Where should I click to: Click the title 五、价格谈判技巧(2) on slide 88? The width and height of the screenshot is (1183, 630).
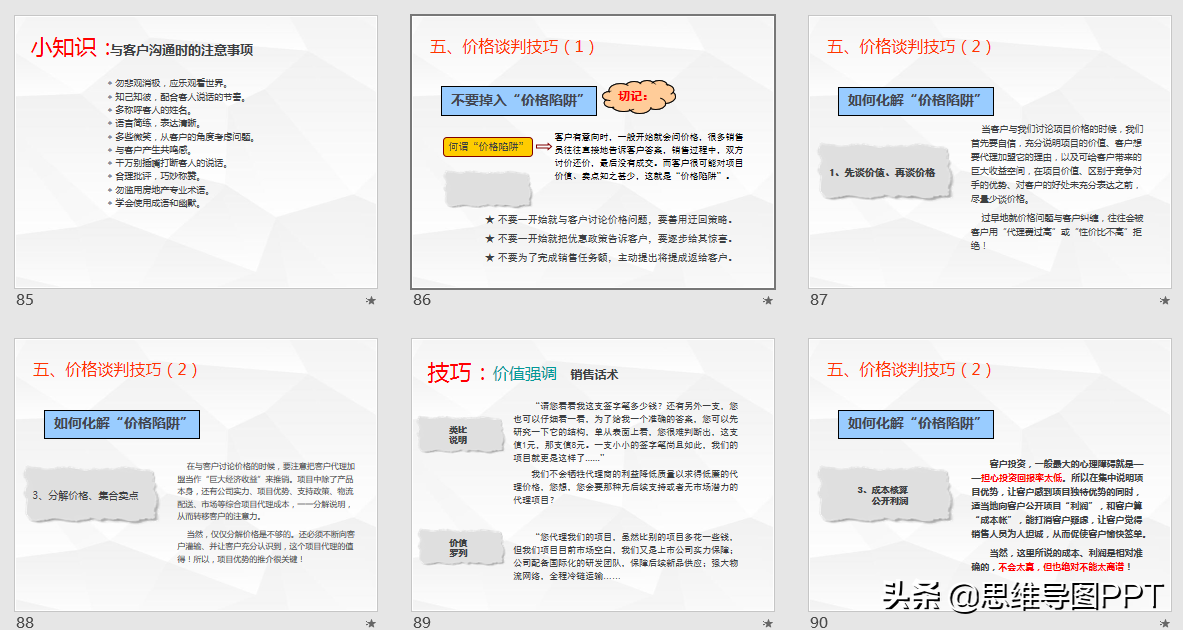click(115, 370)
